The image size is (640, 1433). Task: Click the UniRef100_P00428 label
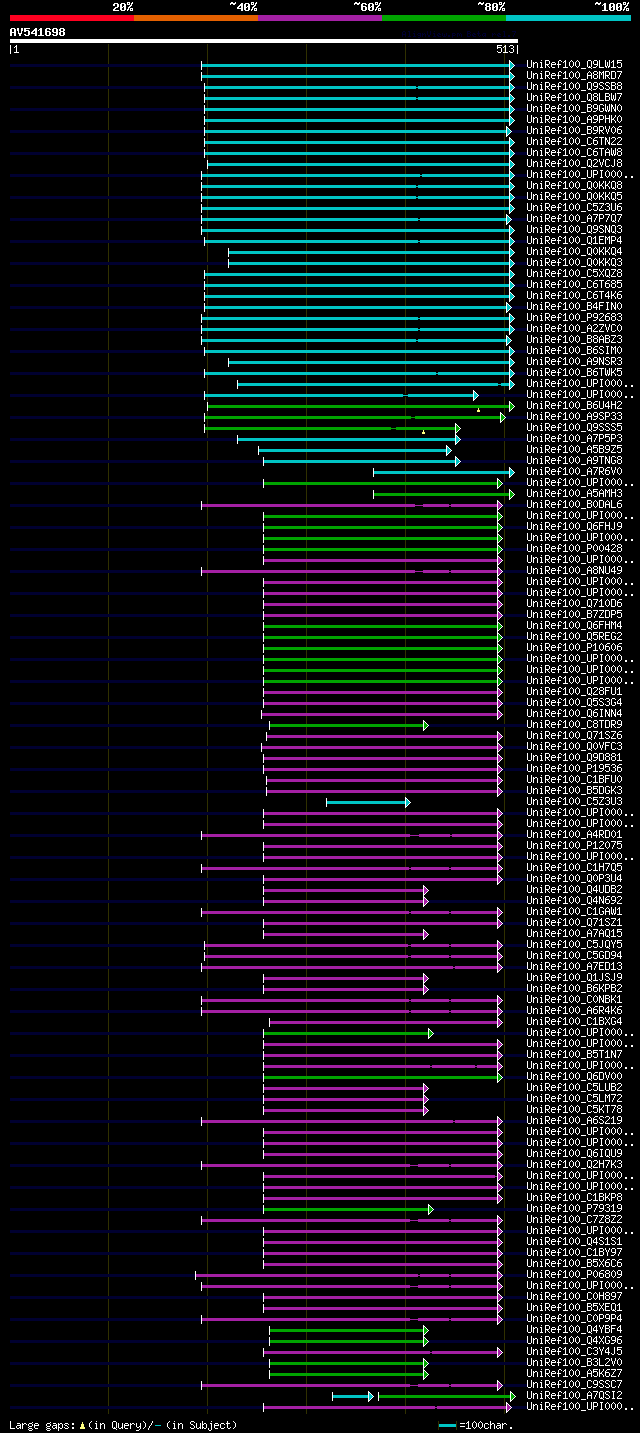pyautogui.click(x=574, y=548)
